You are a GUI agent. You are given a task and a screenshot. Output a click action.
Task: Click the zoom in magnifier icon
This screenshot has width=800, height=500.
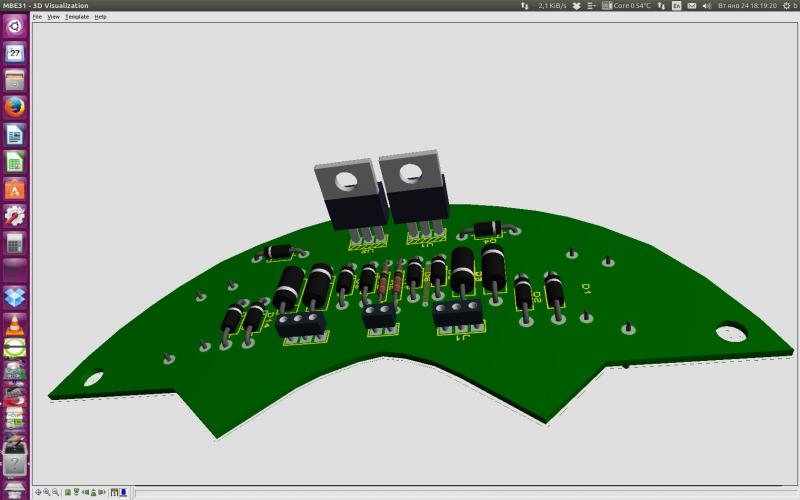(47, 492)
